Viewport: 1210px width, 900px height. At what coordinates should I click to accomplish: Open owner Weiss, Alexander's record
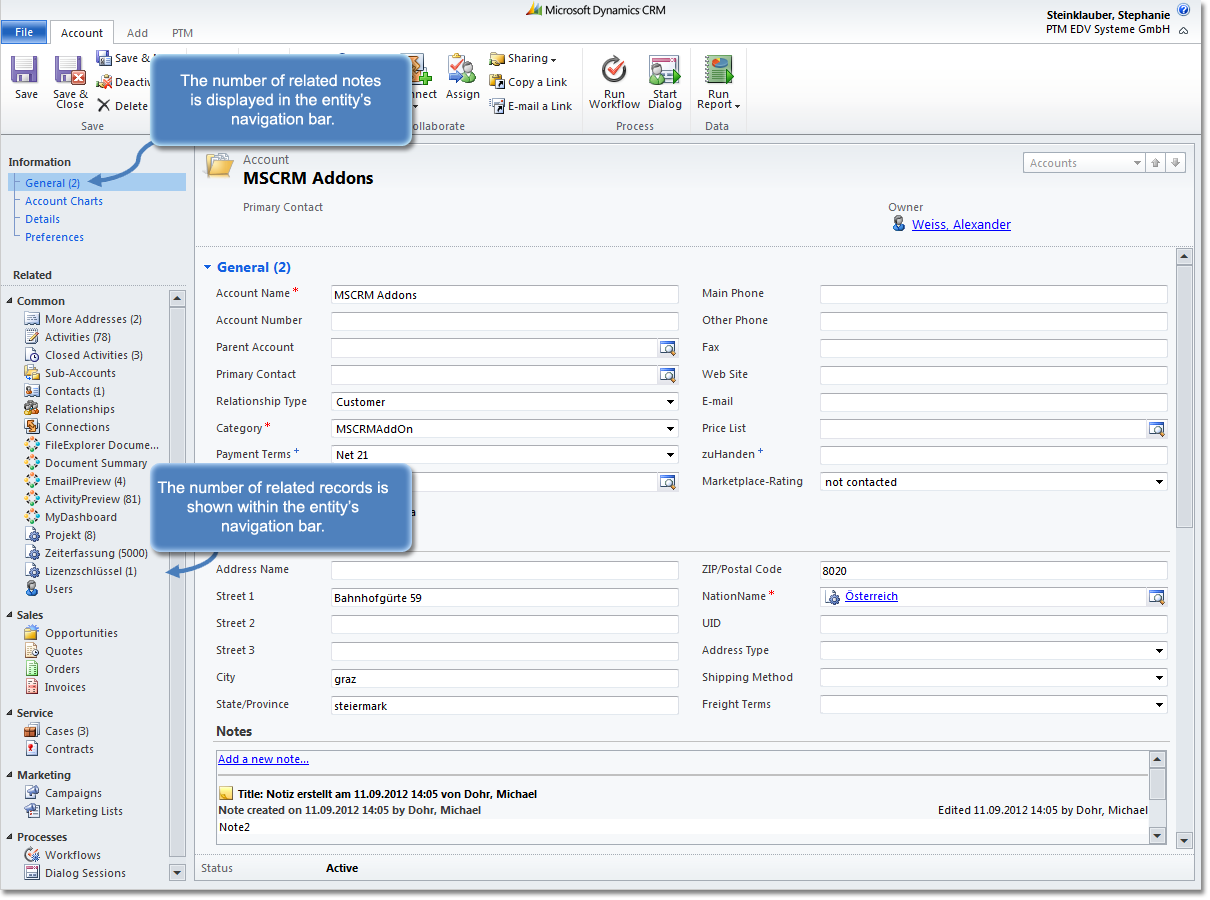coord(961,224)
